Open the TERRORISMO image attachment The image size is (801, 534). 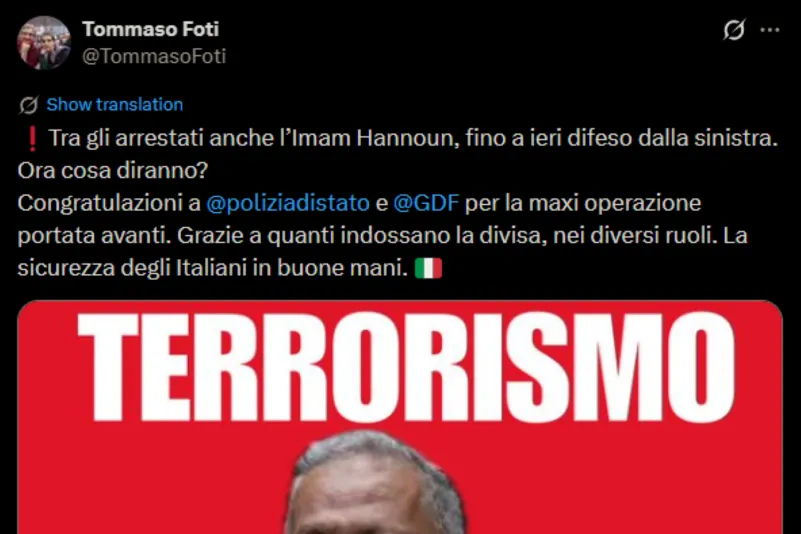[400, 417]
